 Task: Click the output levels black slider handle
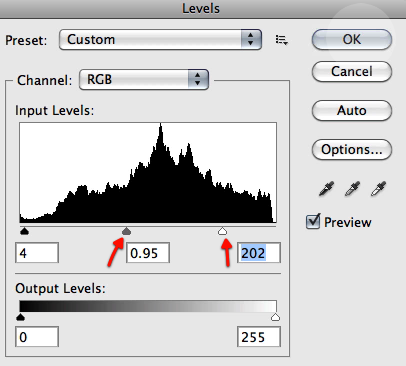[x=21, y=317]
